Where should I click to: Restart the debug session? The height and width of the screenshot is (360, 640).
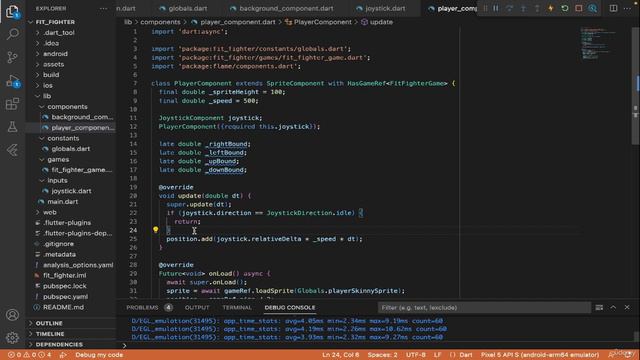coord(565,8)
